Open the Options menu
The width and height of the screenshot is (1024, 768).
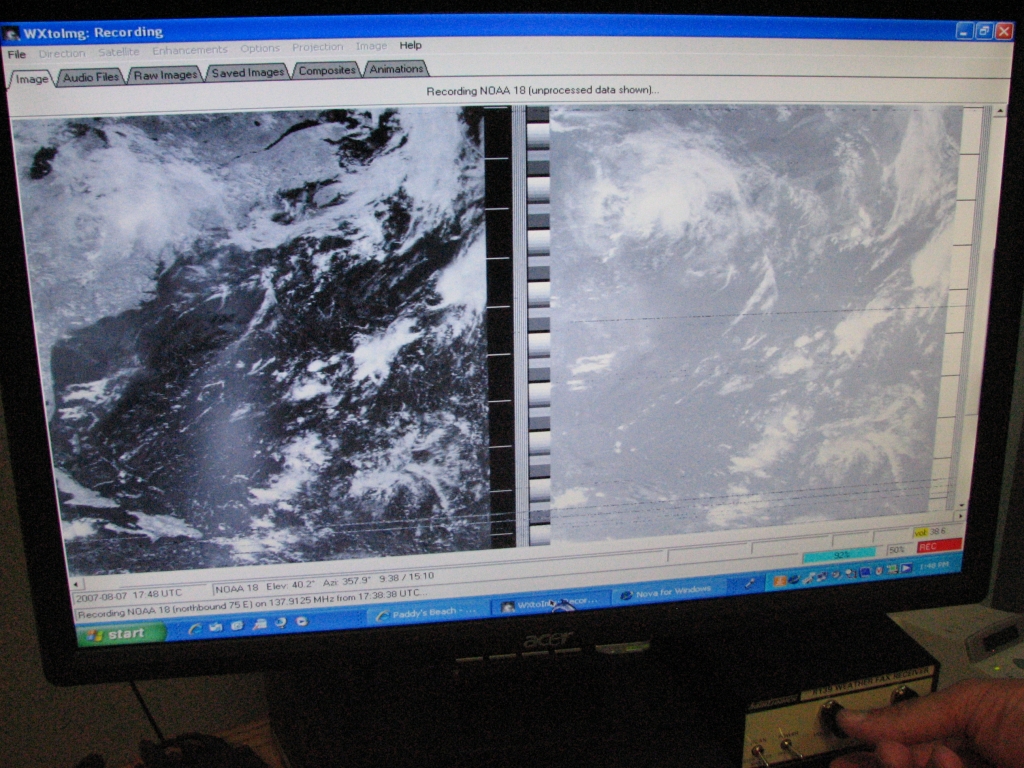point(259,48)
